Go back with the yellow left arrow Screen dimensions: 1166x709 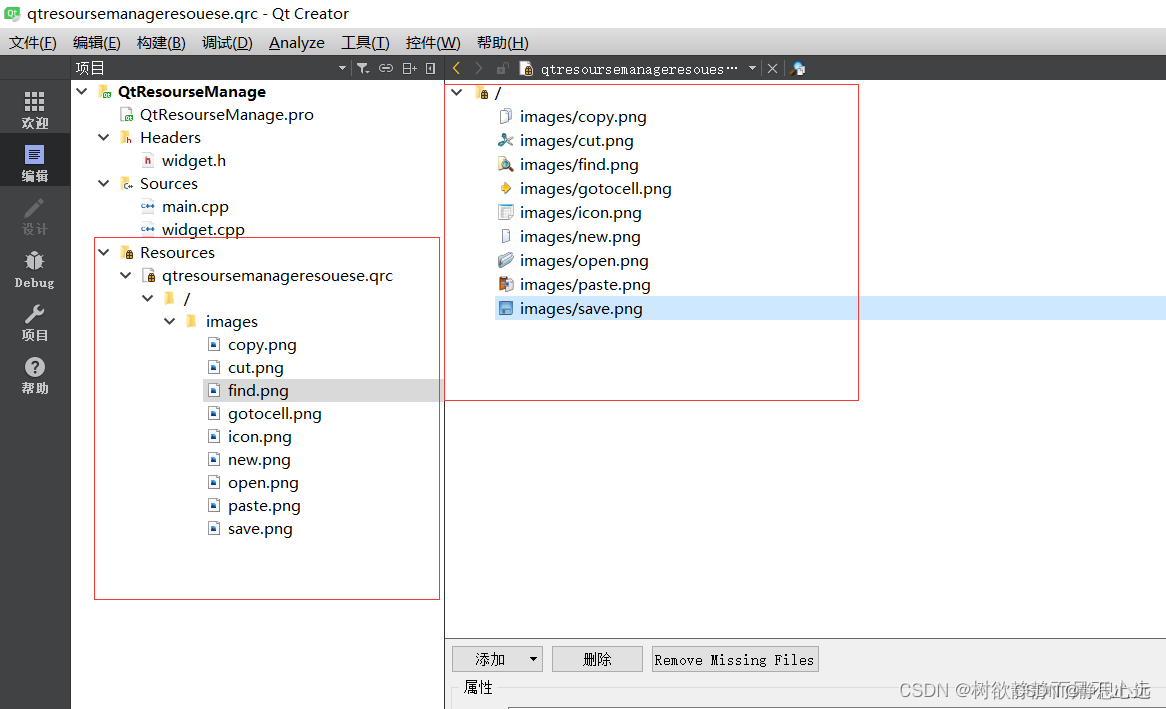(x=457, y=68)
